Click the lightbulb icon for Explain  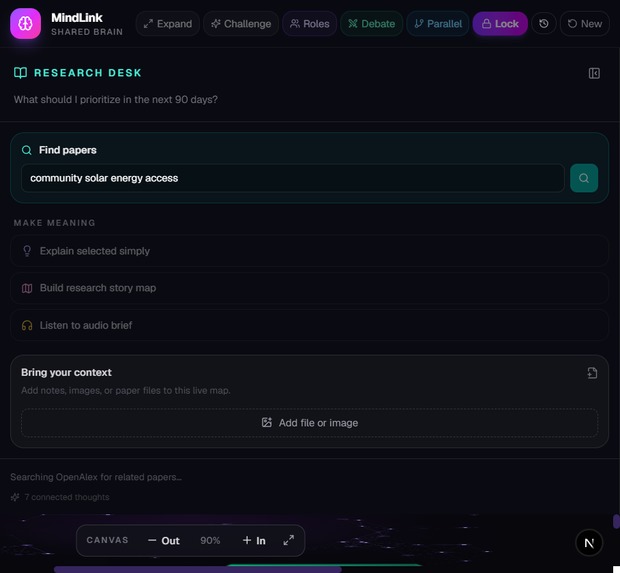27,251
